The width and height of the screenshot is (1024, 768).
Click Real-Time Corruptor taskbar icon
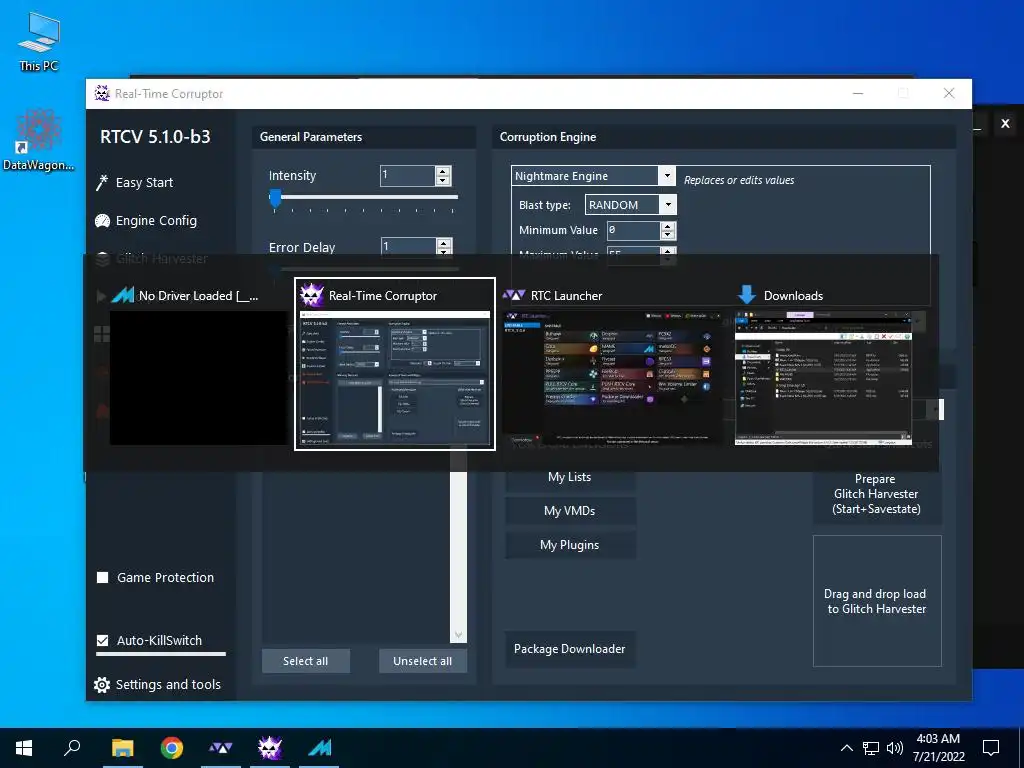tap(270, 748)
